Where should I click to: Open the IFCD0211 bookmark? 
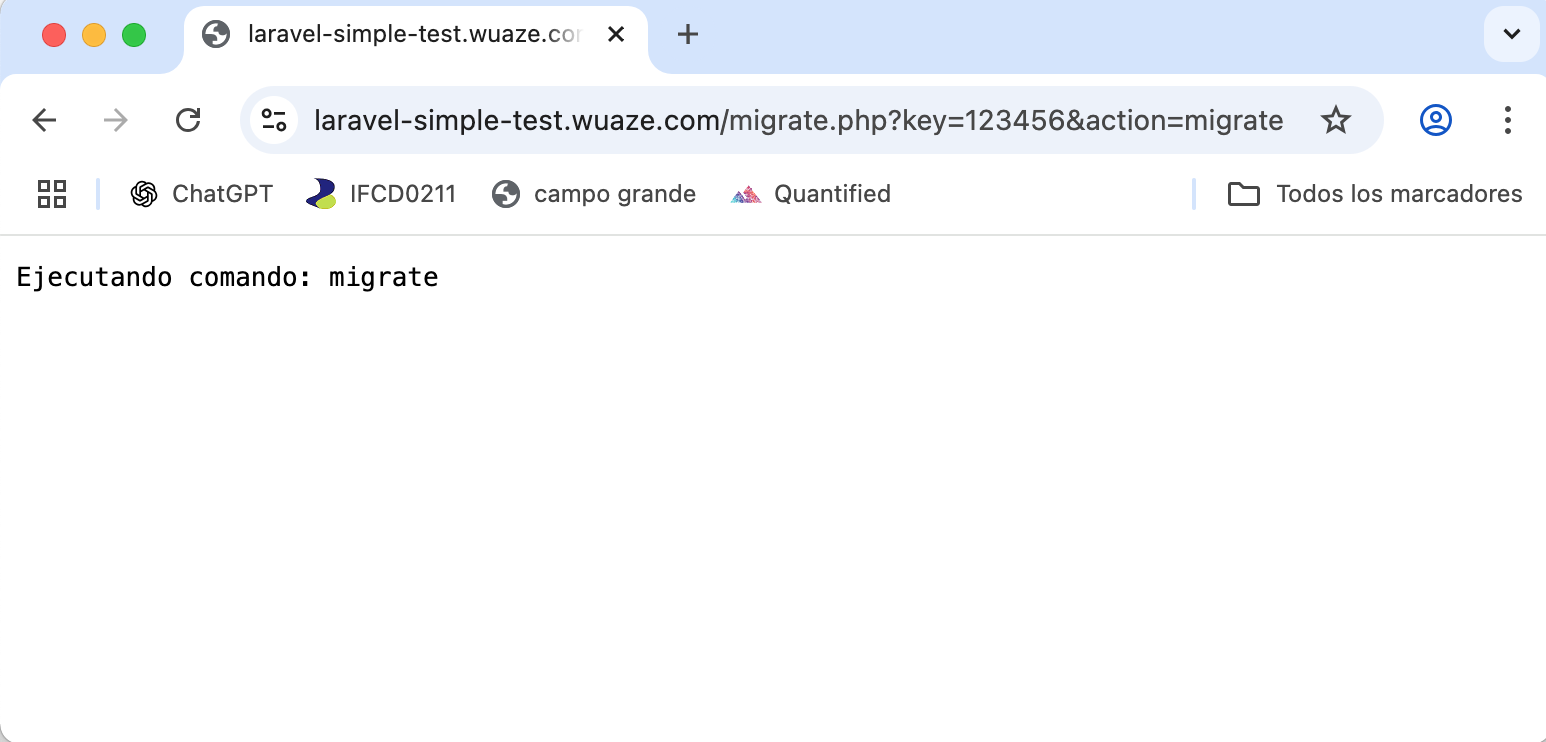point(381,194)
